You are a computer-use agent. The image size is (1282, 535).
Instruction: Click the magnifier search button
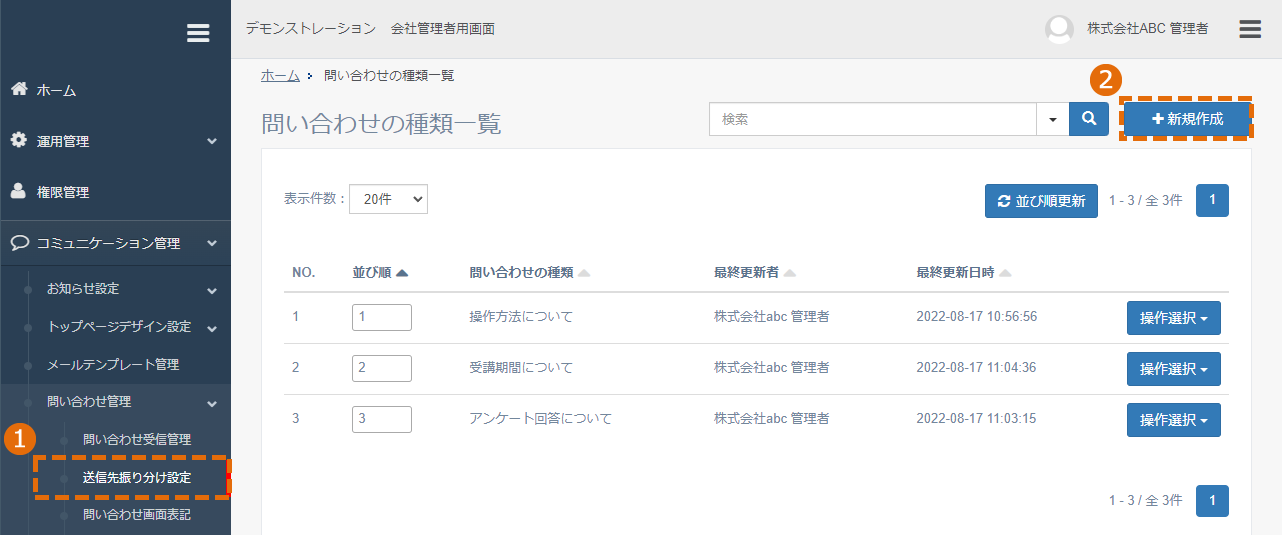tap(1088, 119)
